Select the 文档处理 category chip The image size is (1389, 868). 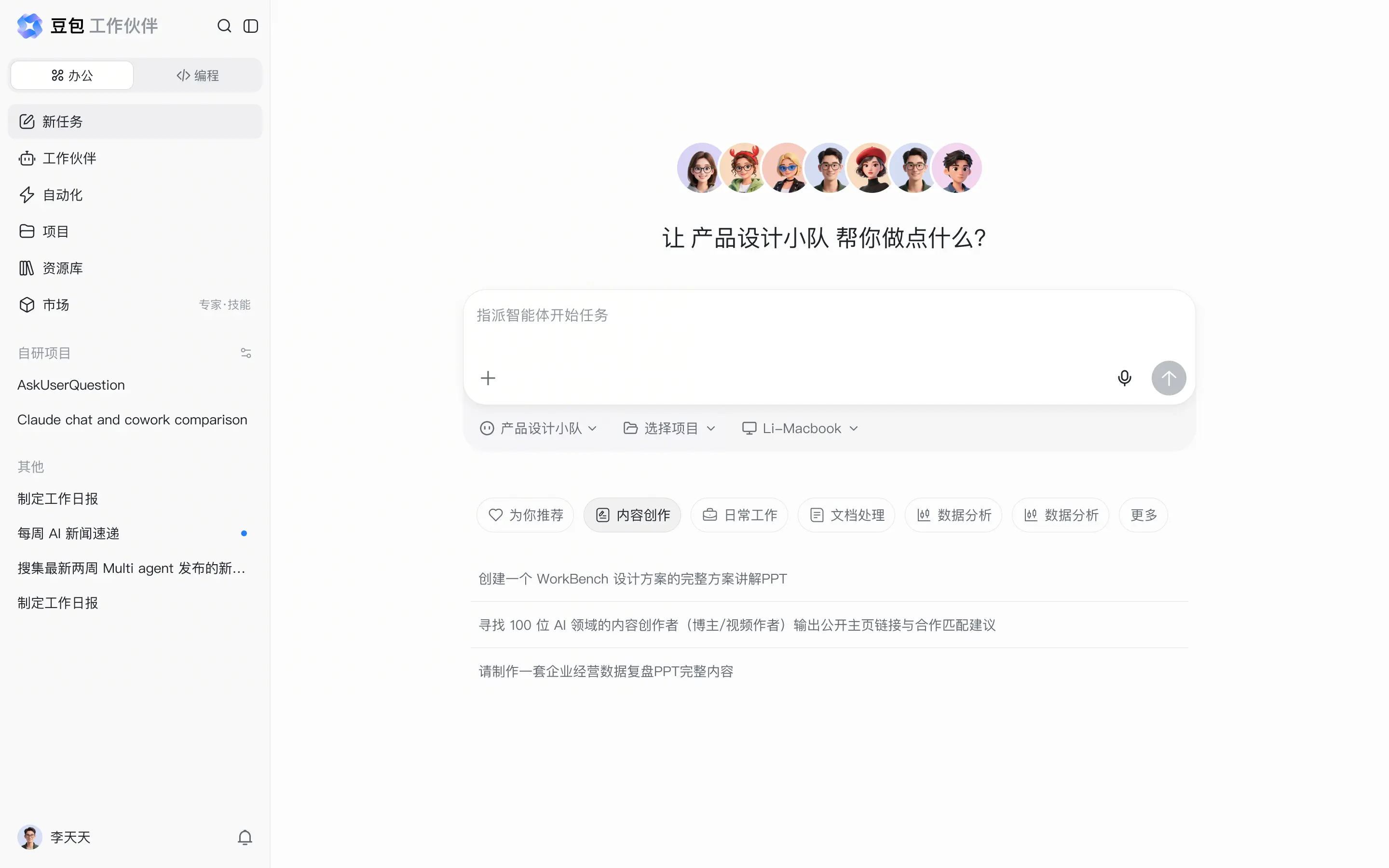pos(846,515)
